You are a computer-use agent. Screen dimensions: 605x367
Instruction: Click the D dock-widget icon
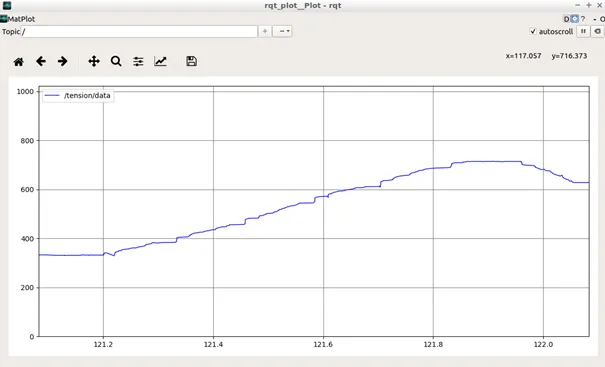(566, 19)
